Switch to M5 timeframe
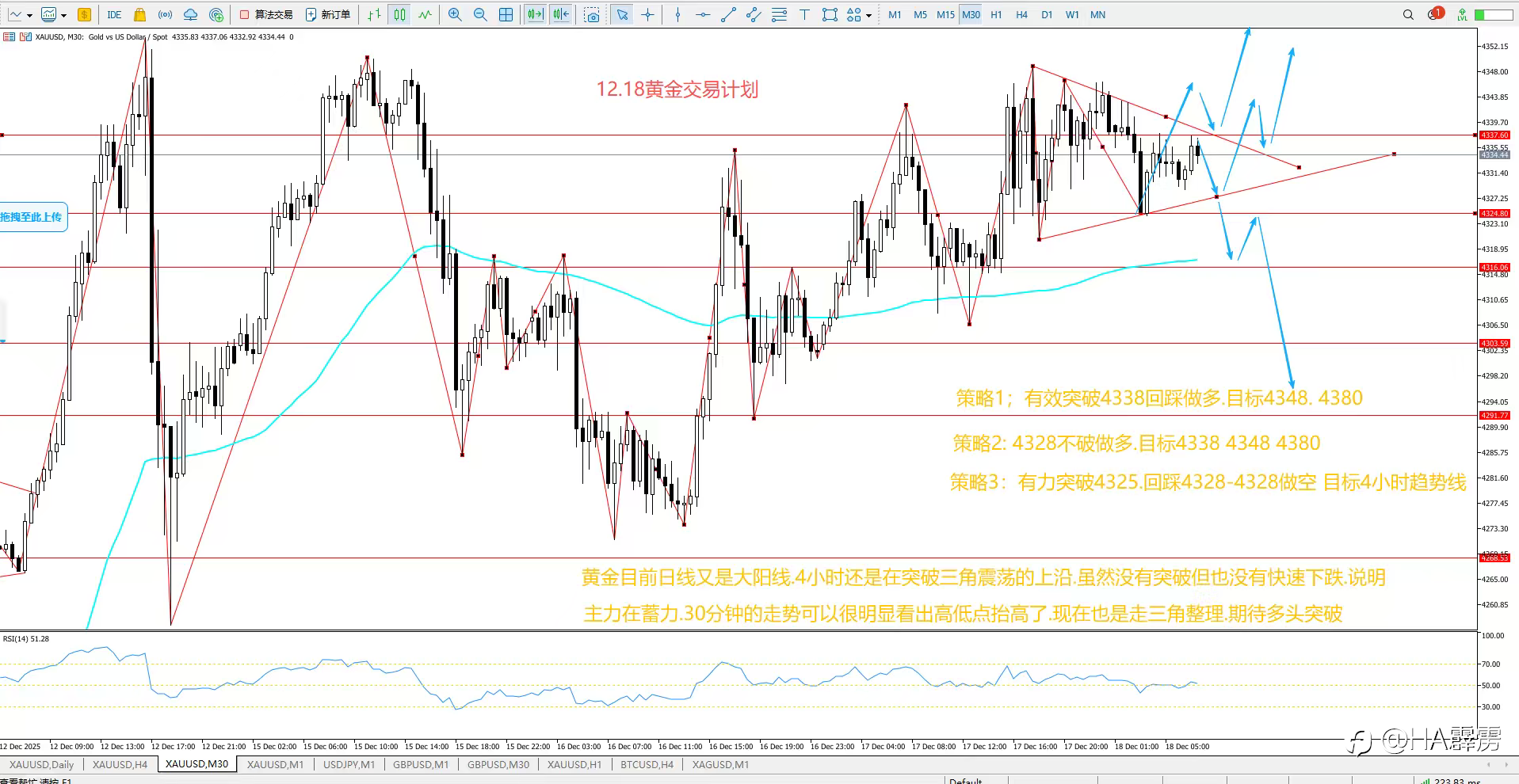 (x=920, y=14)
